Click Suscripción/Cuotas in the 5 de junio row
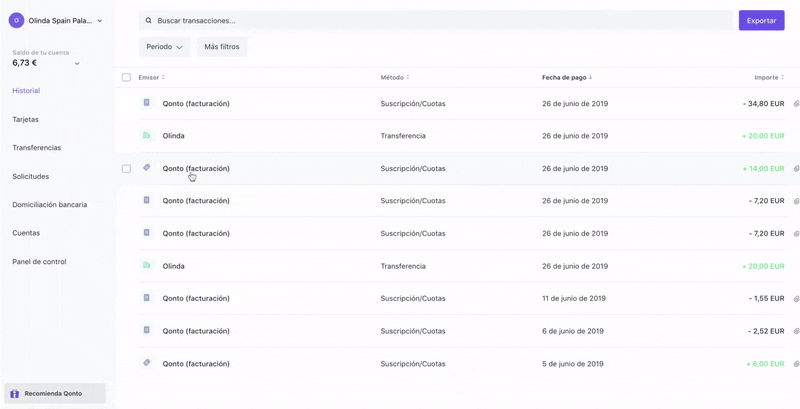The image size is (800, 409). coord(413,364)
